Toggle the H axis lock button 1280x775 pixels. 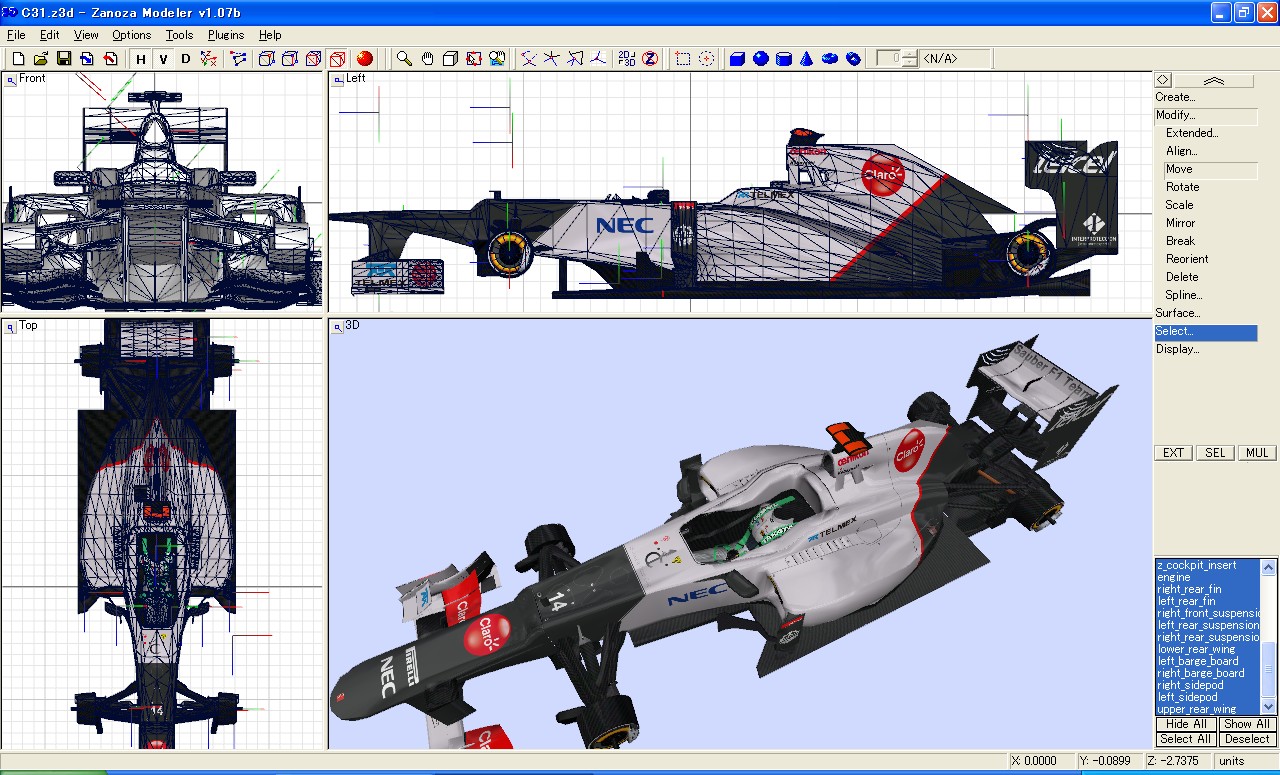pos(141,59)
